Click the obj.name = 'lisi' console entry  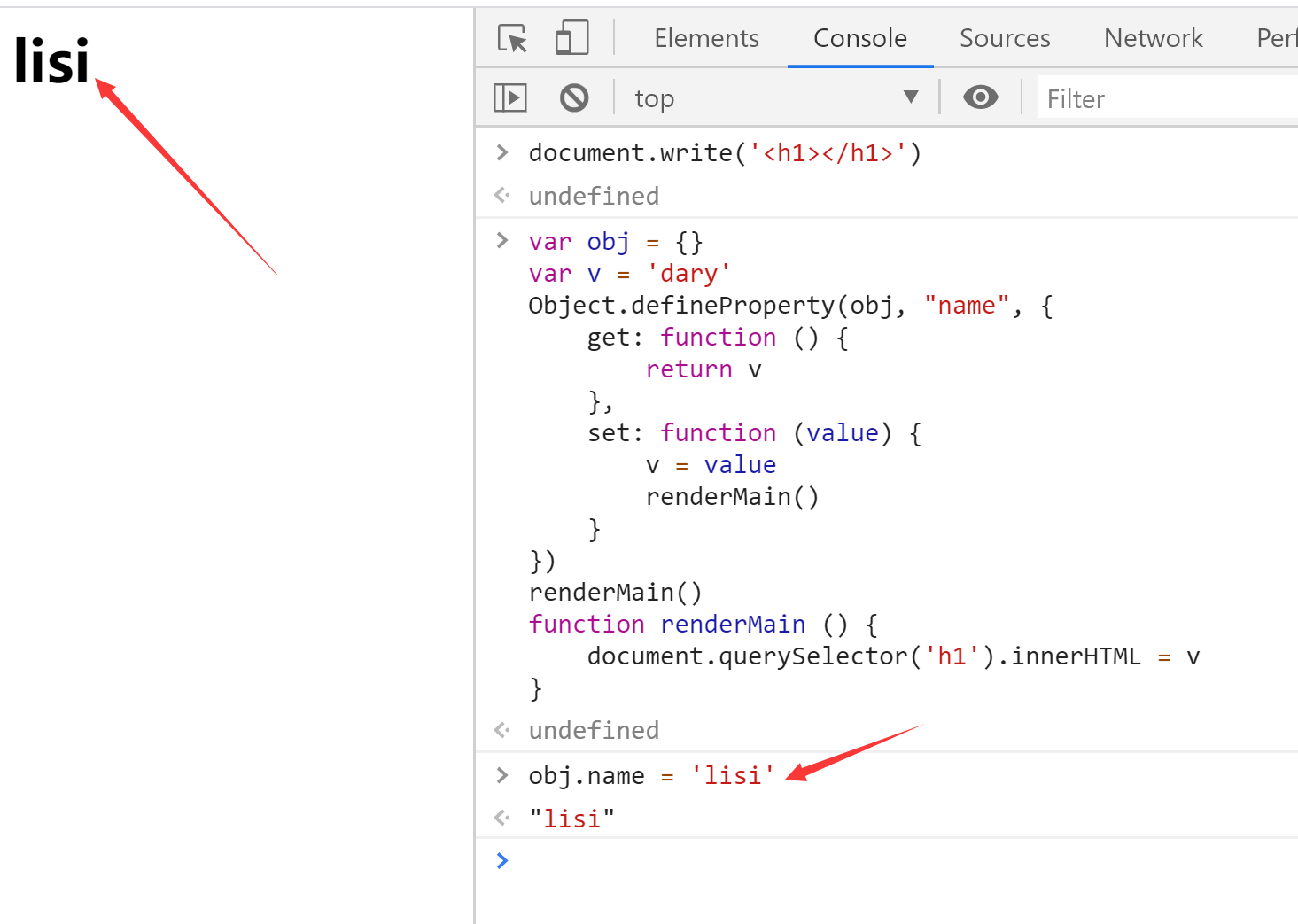pyautogui.click(x=651, y=776)
